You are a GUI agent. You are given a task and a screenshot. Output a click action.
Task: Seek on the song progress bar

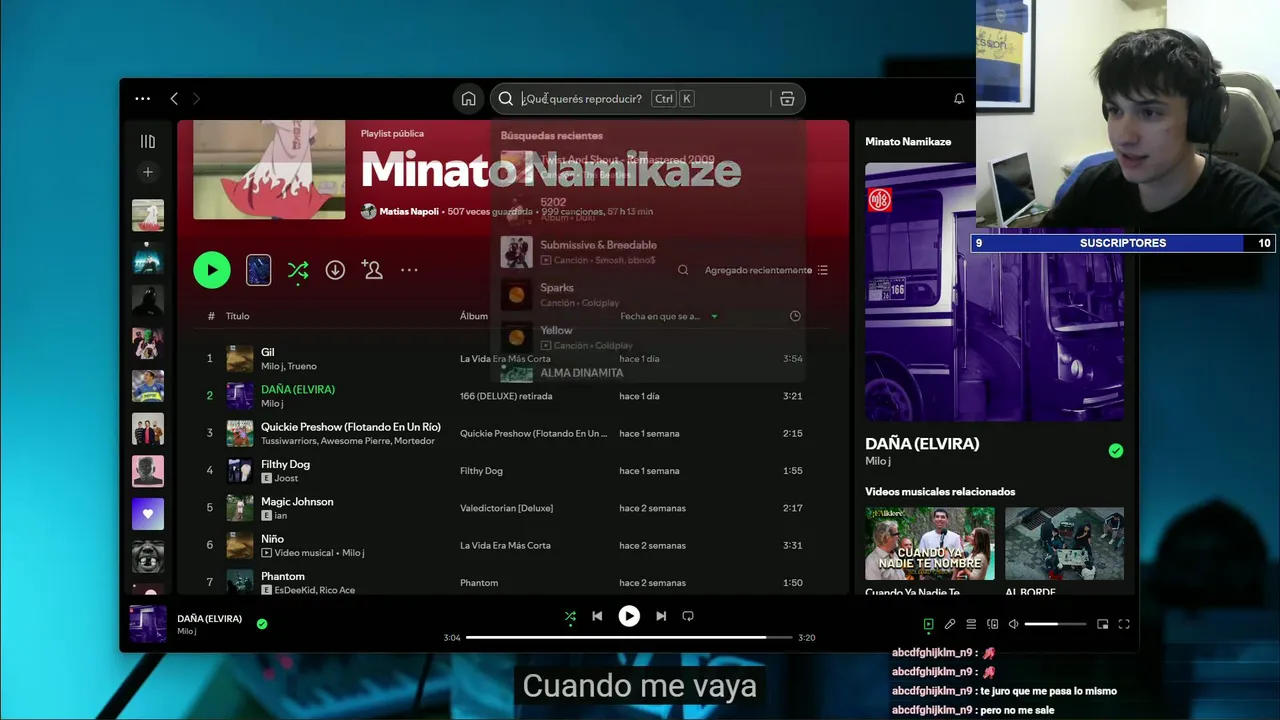coord(629,637)
